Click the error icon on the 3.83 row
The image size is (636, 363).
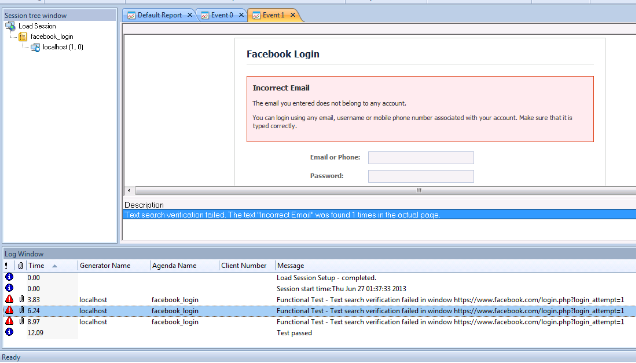[9, 299]
